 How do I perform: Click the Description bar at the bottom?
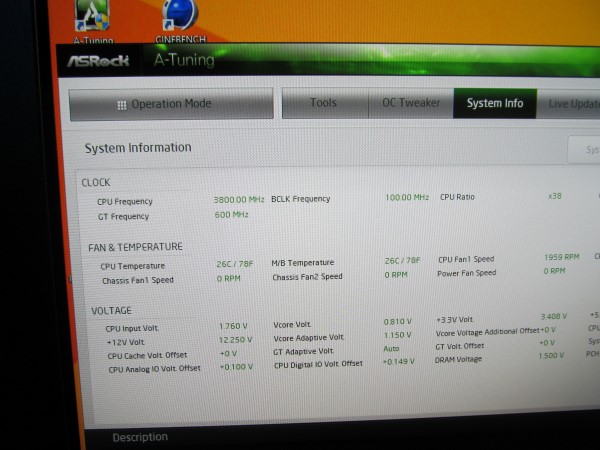[x=140, y=437]
